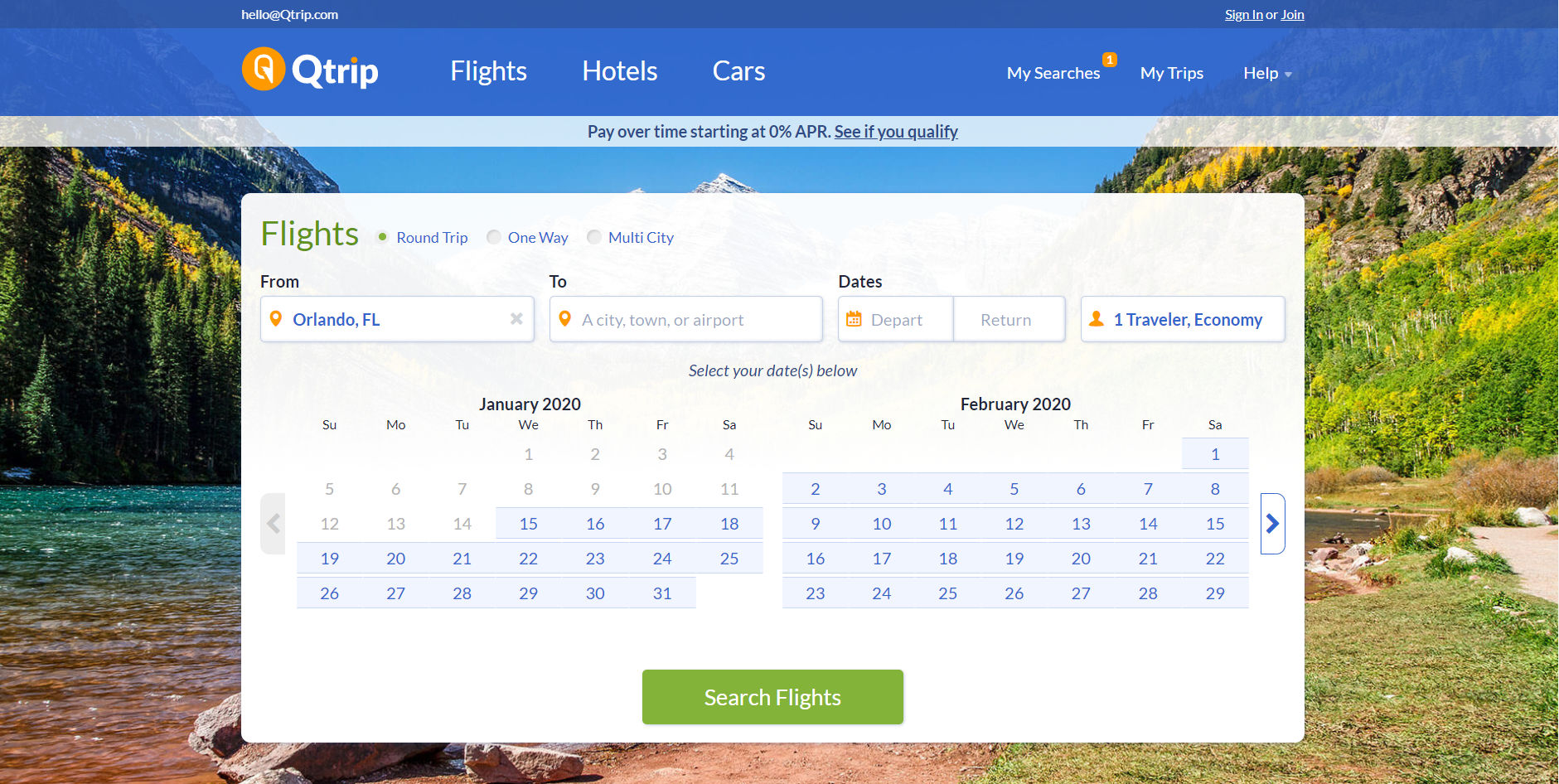Click the Join link
Image resolution: width=1559 pixels, height=784 pixels.
[x=1292, y=15]
